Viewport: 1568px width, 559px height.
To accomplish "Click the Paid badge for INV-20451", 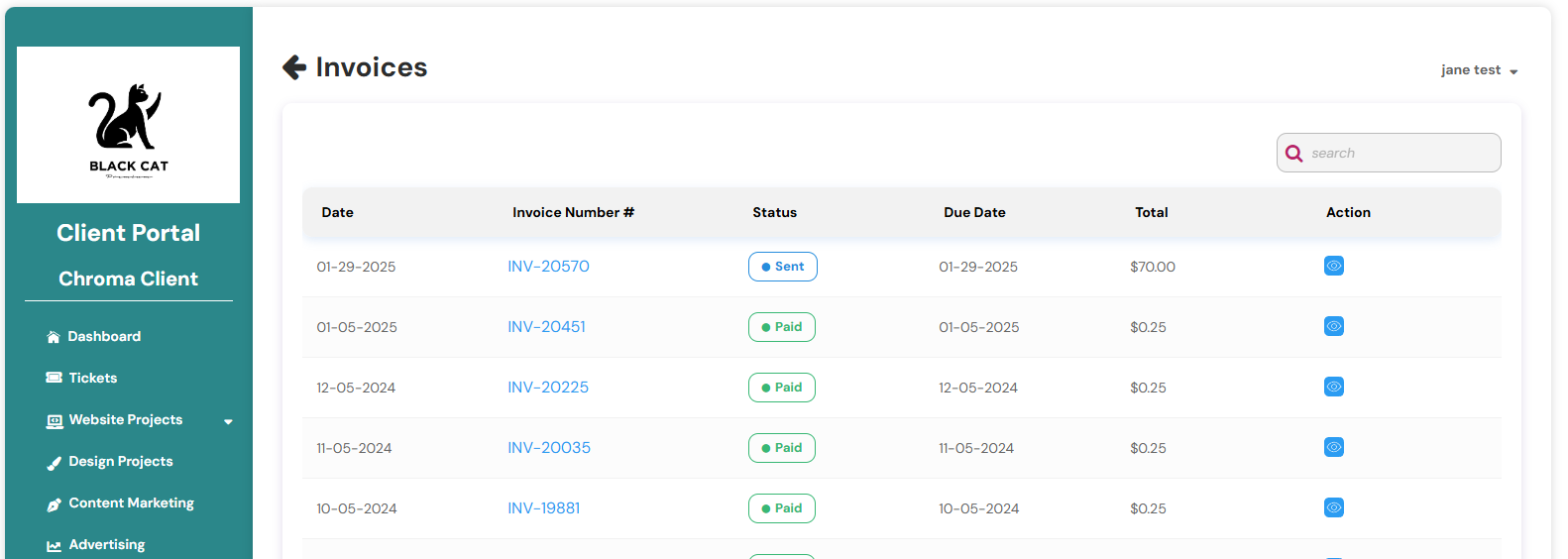I will click(x=782, y=327).
